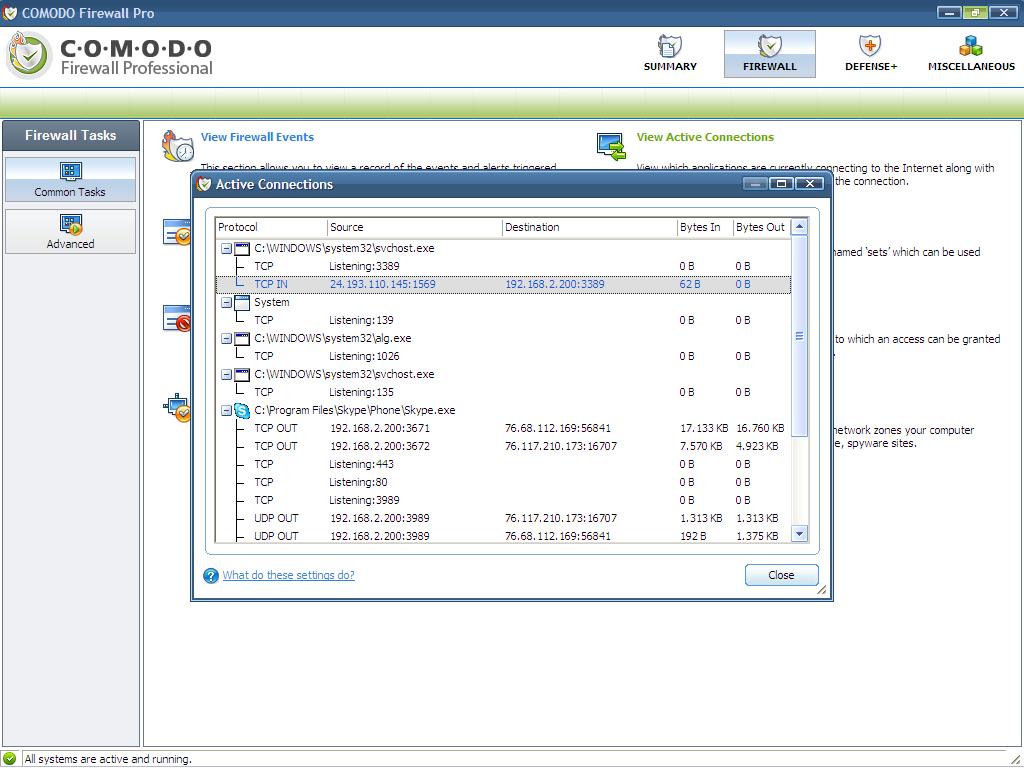Go to the Miscellaneous tab
This screenshot has width=1024, height=768.
(971, 54)
